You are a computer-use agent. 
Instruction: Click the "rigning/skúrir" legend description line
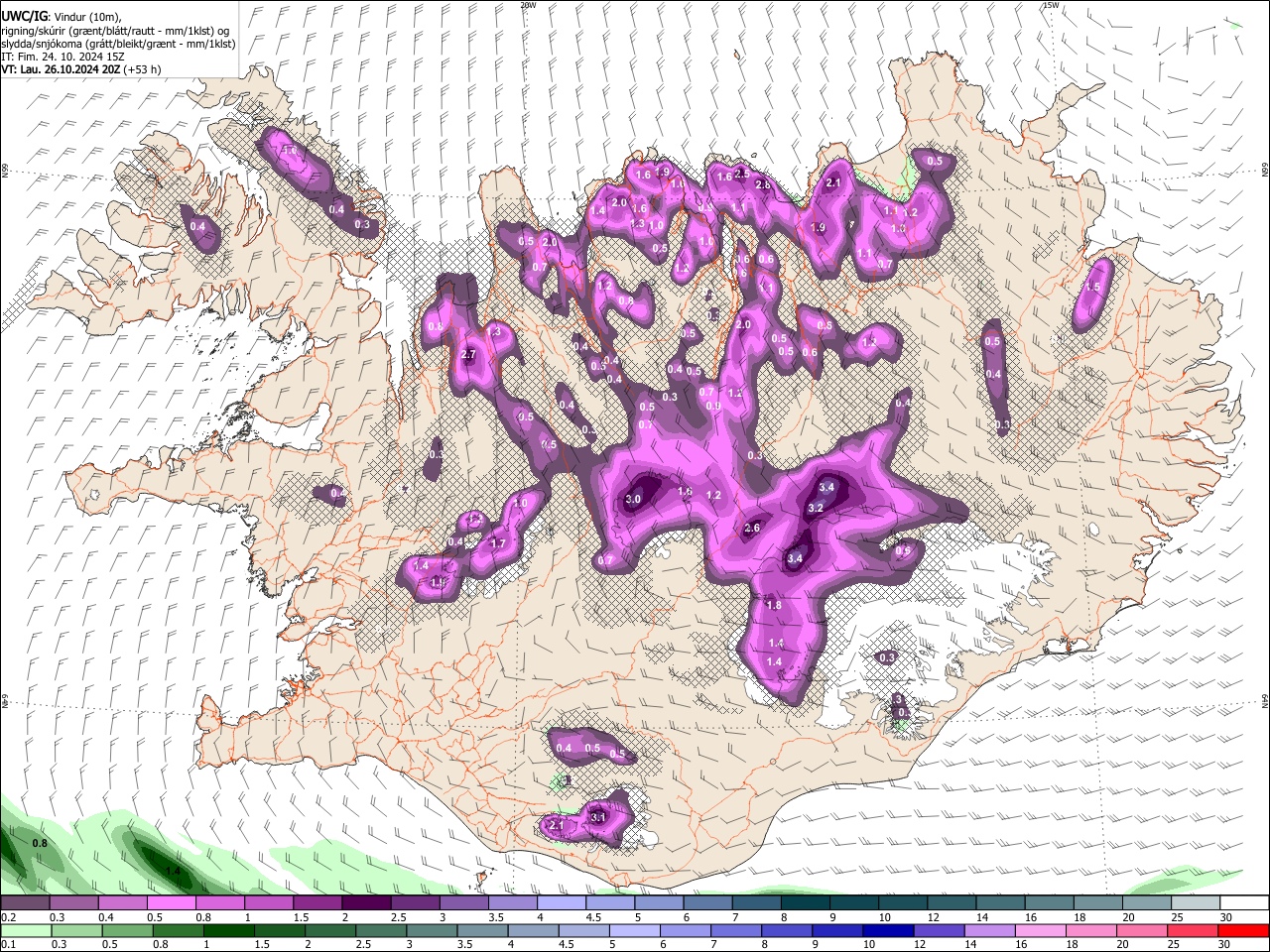pyautogui.click(x=115, y=30)
